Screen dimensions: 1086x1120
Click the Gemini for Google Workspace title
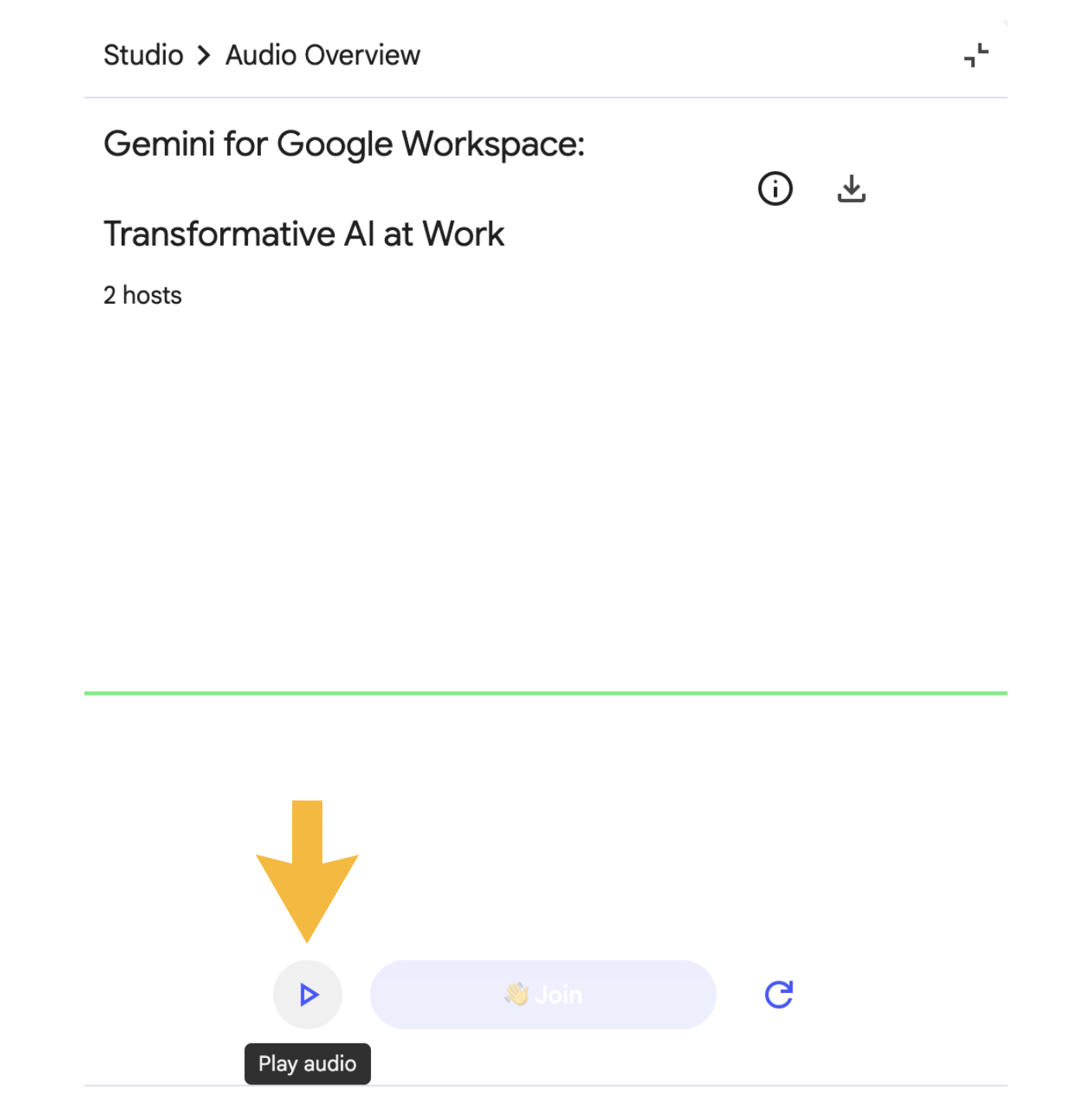pyautogui.click(x=344, y=144)
